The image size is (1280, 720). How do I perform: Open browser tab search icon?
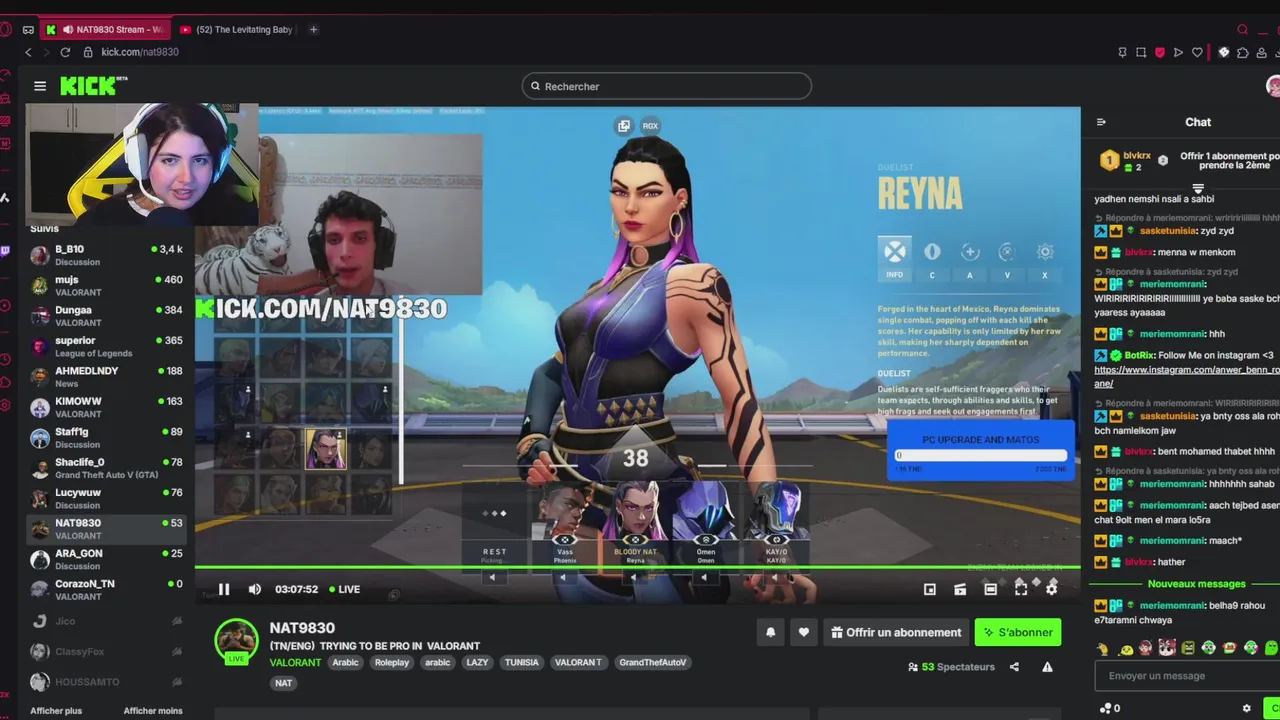1243,30
